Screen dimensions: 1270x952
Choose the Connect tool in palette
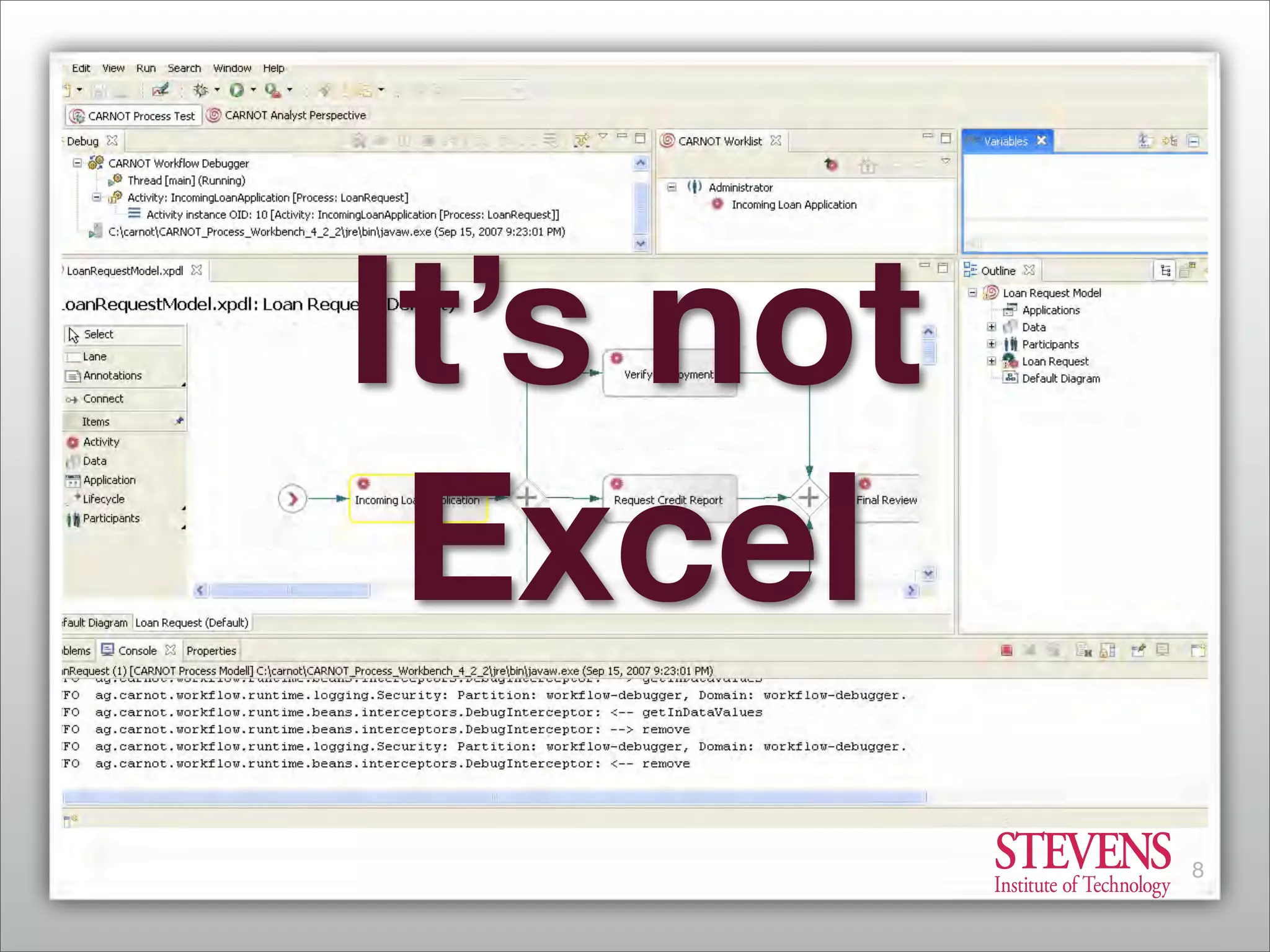click(x=103, y=399)
